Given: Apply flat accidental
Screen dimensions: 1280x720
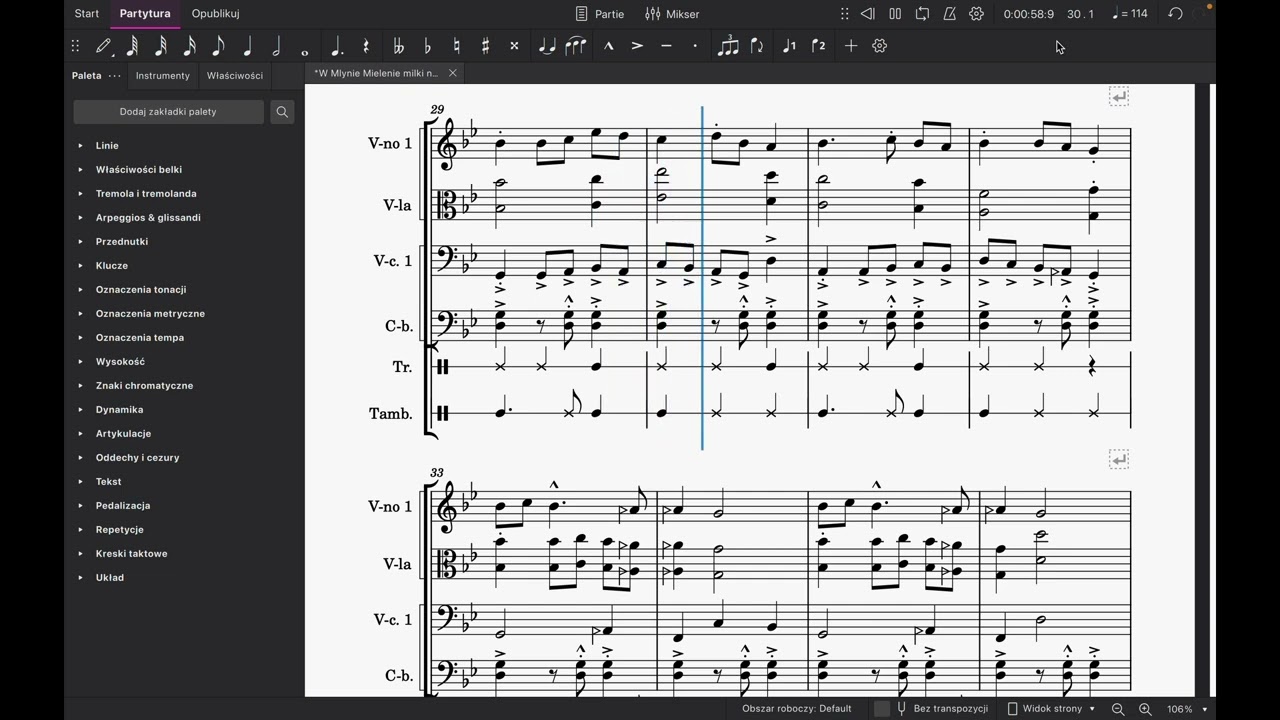Looking at the screenshot, I should tap(428, 46).
